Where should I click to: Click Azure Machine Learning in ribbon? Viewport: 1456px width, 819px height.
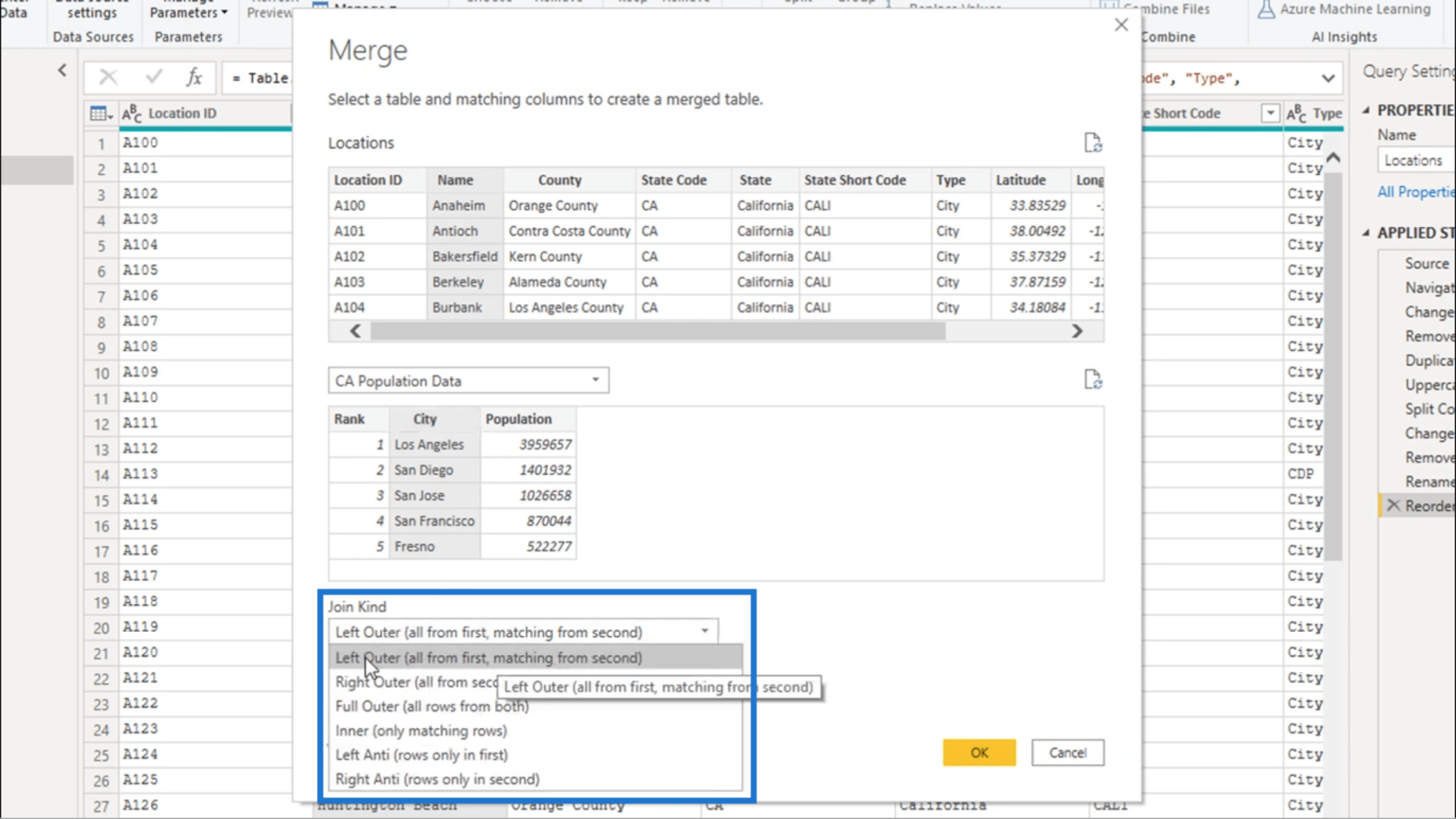tap(1344, 10)
